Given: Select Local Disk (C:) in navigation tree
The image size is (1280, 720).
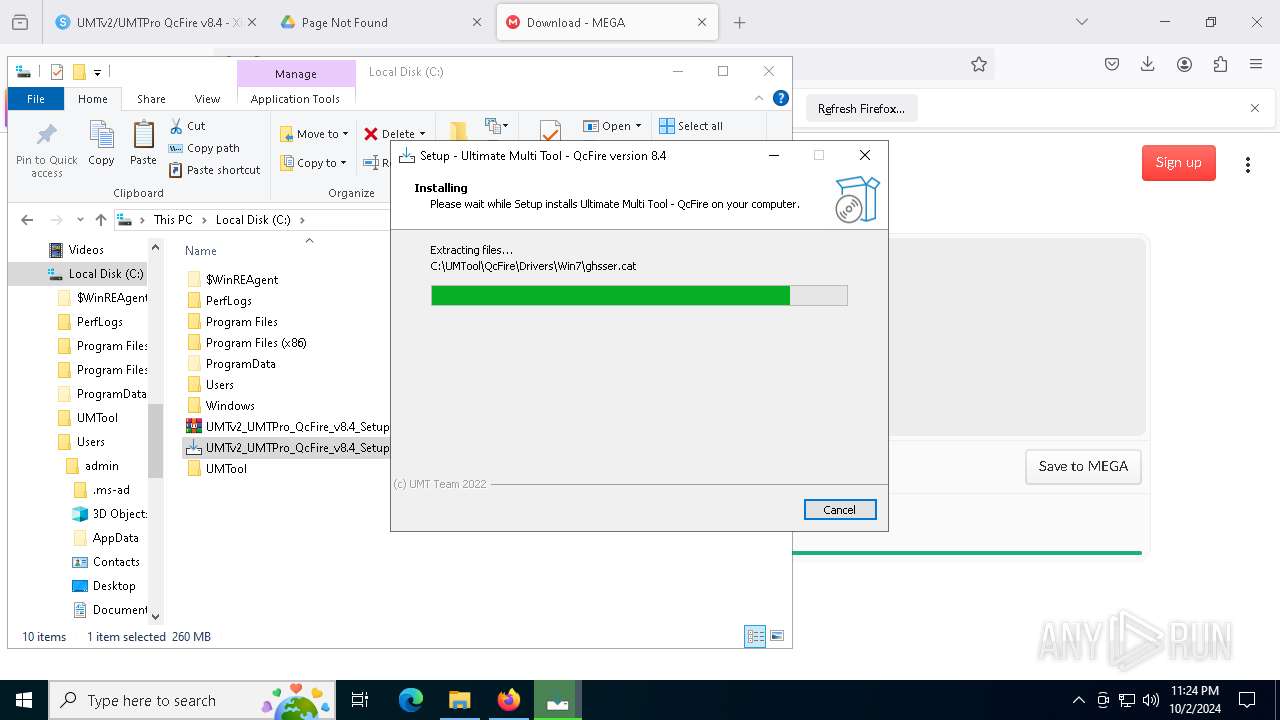Looking at the screenshot, I should coord(105,274).
